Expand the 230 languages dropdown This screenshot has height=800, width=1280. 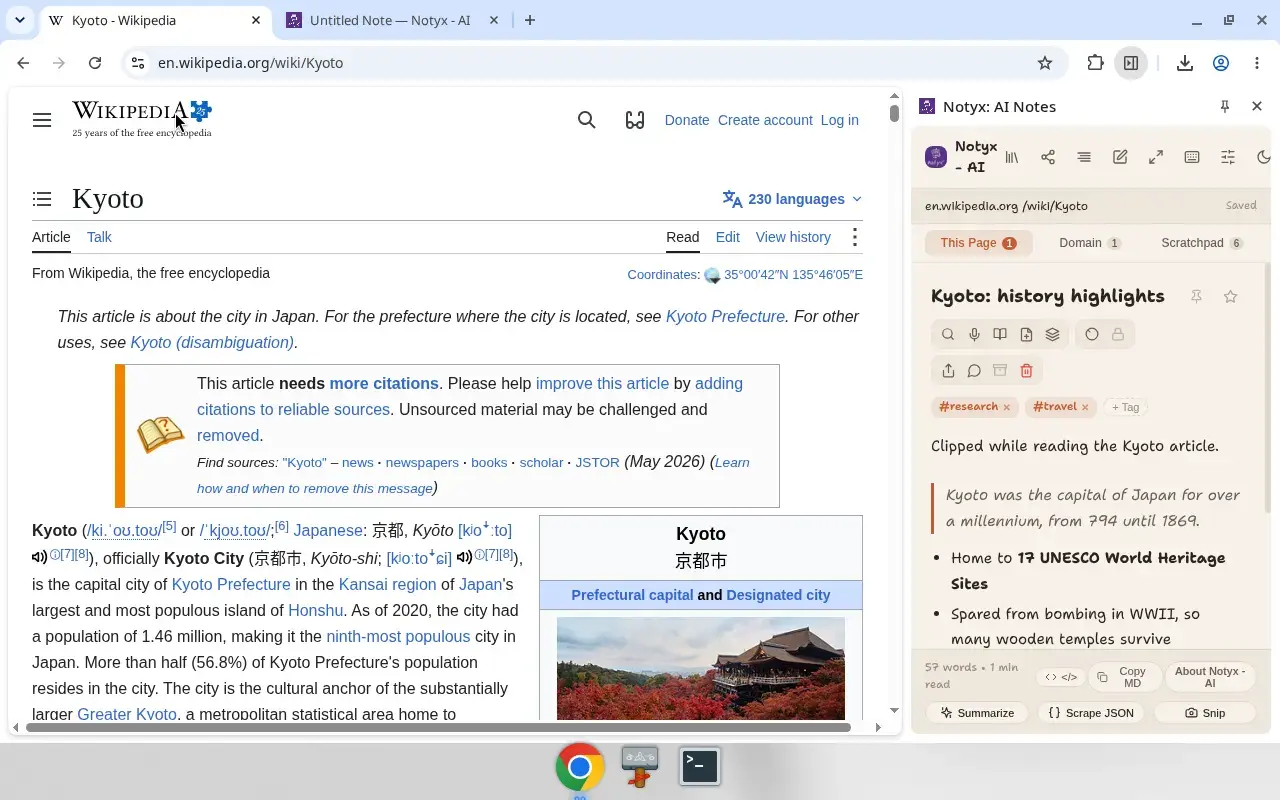pos(792,199)
